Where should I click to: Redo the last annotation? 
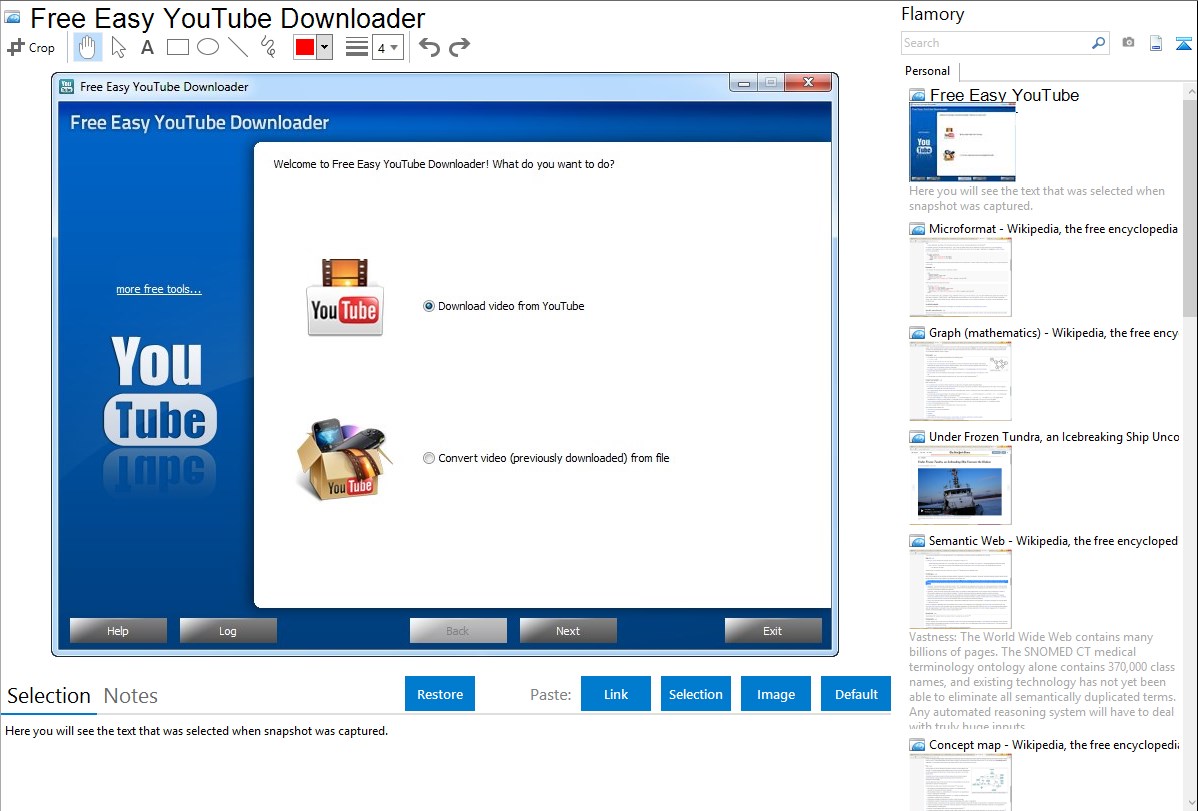[459, 47]
